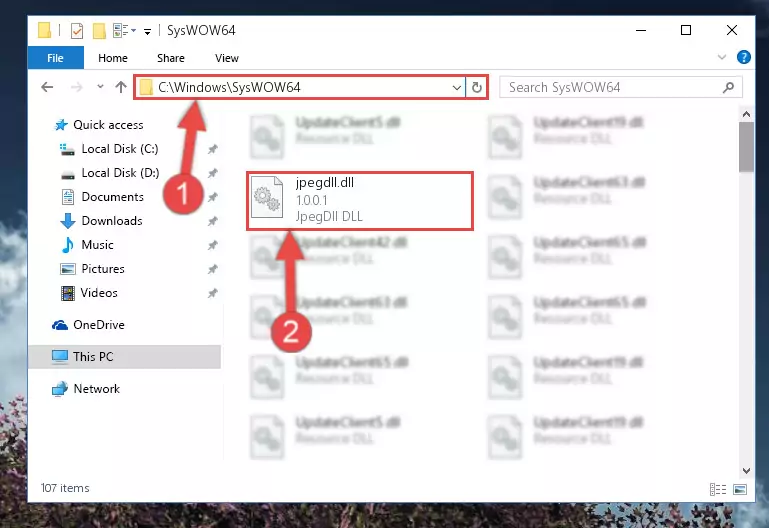Refresh the SysWOW64 folder view
This screenshot has height=528, width=769.
[x=477, y=87]
